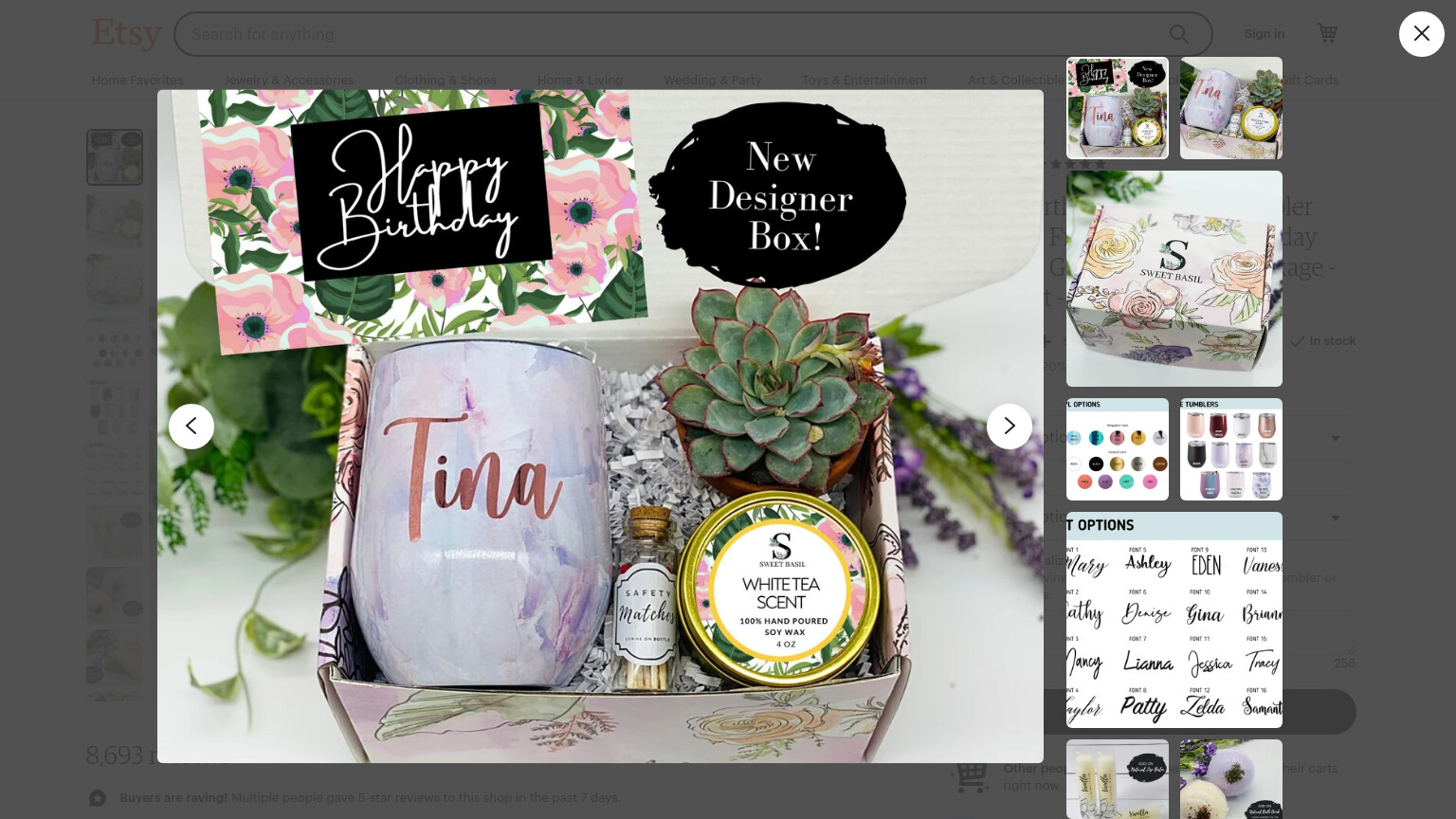The width and height of the screenshot is (1456, 819).
Task: Open the Home Favorites category menu
Action: click(137, 81)
